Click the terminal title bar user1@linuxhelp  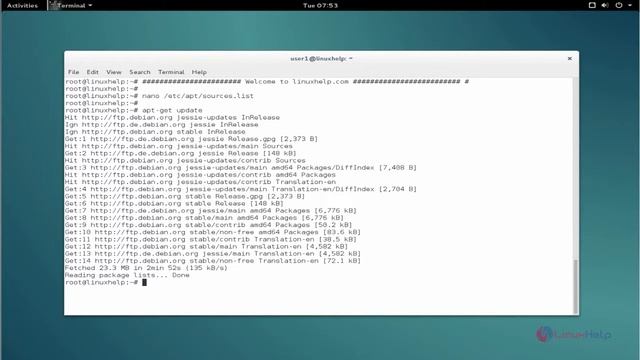(x=321, y=58)
